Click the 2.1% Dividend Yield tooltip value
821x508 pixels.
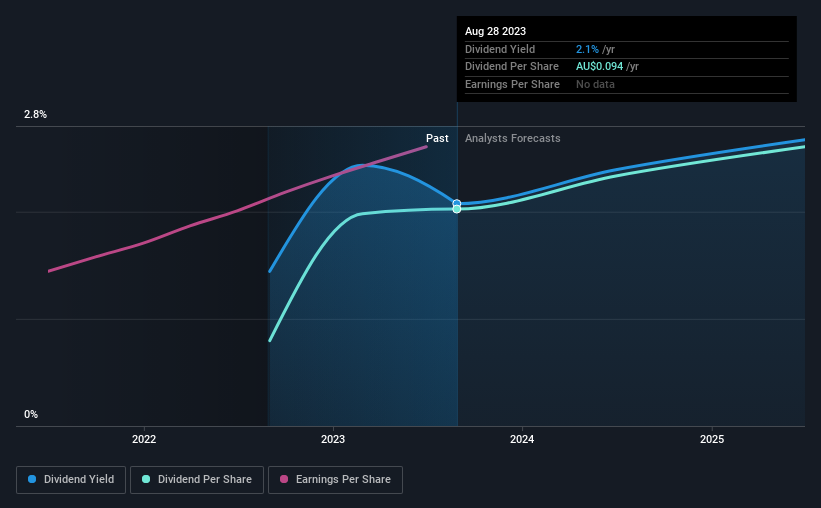[587, 49]
